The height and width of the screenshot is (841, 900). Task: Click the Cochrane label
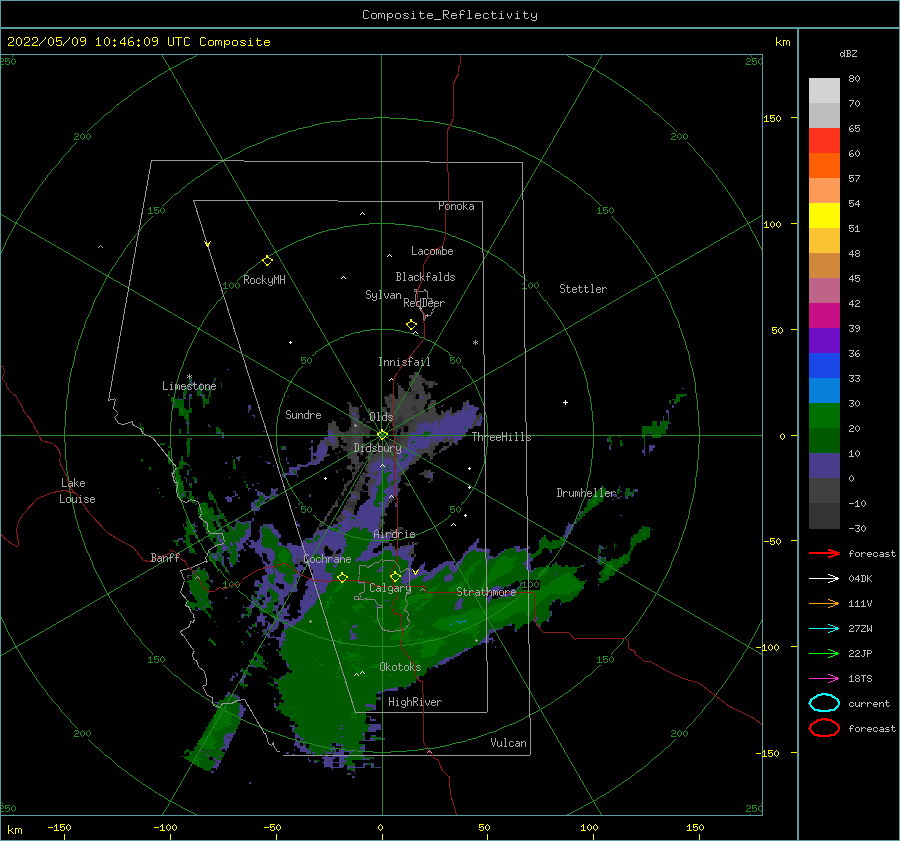(327, 559)
